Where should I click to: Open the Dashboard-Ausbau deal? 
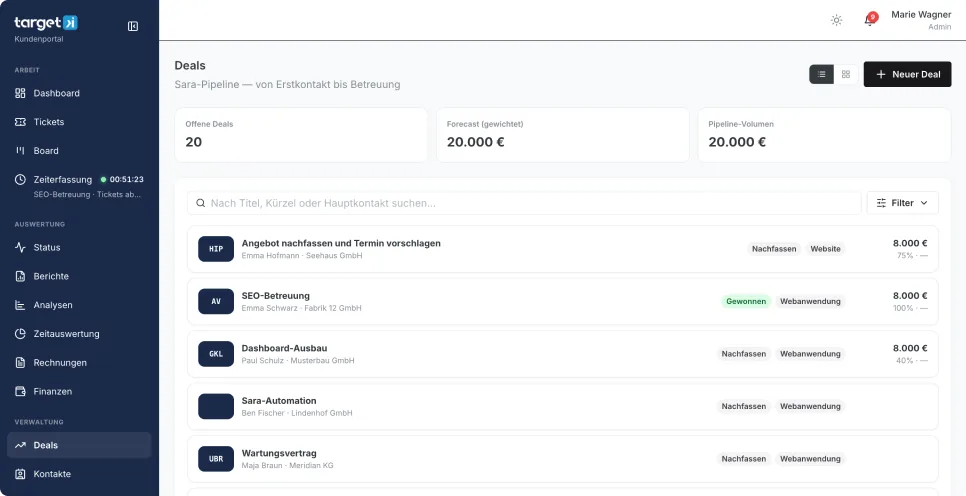(562, 354)
